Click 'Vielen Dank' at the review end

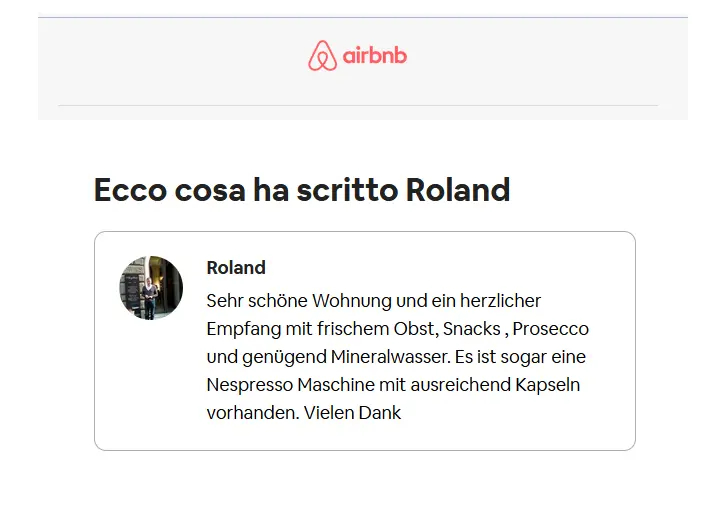pyautogui.click(x=352, y=413)
